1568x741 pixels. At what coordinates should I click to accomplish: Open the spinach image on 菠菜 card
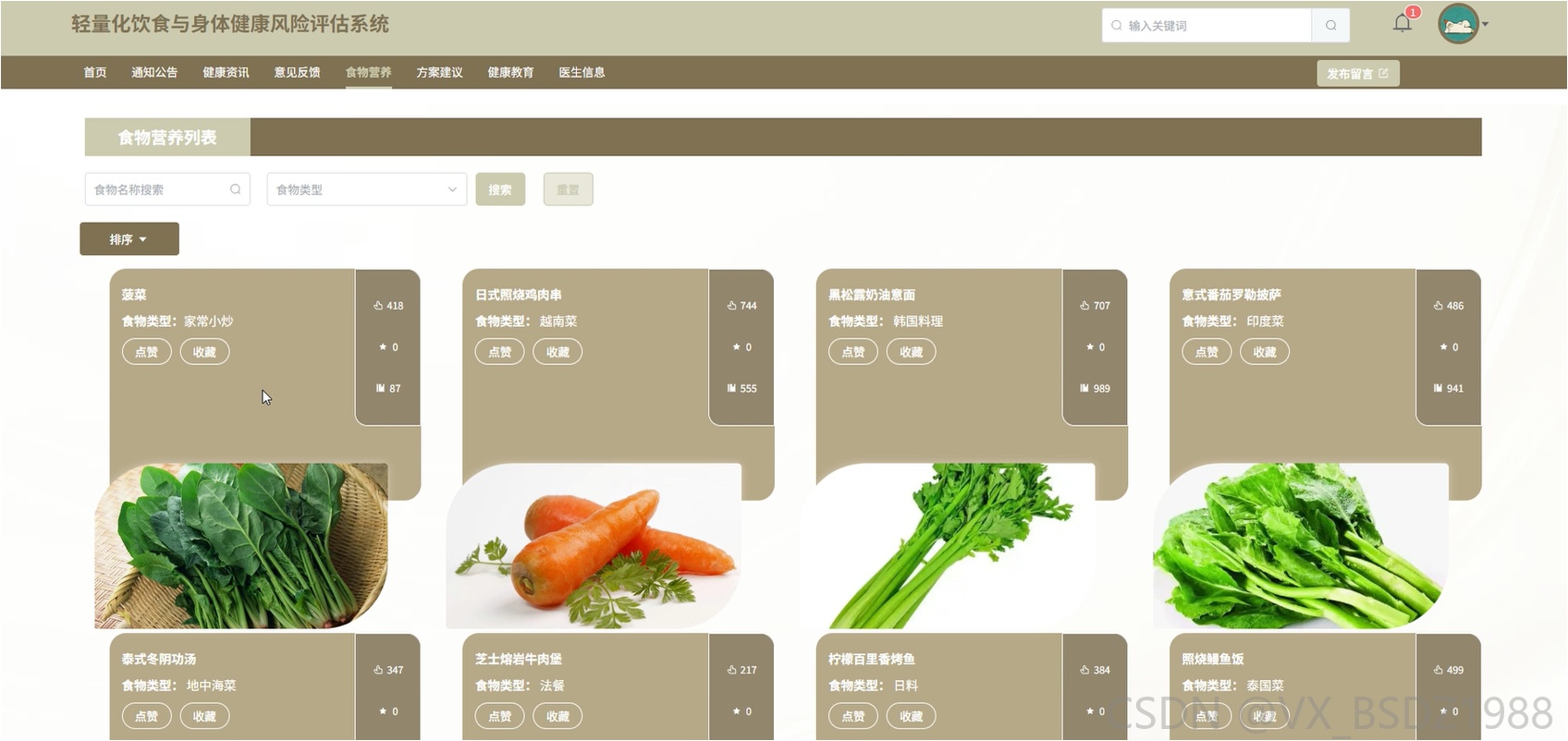tap(241, 546)
